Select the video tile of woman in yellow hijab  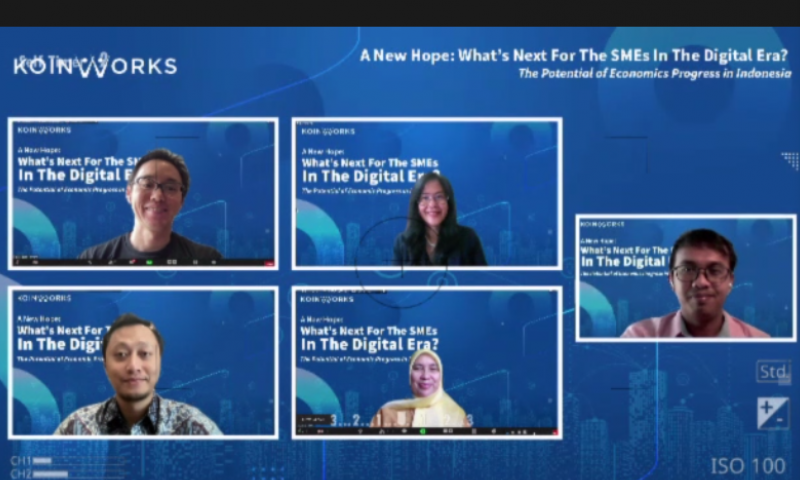point(427,362)
